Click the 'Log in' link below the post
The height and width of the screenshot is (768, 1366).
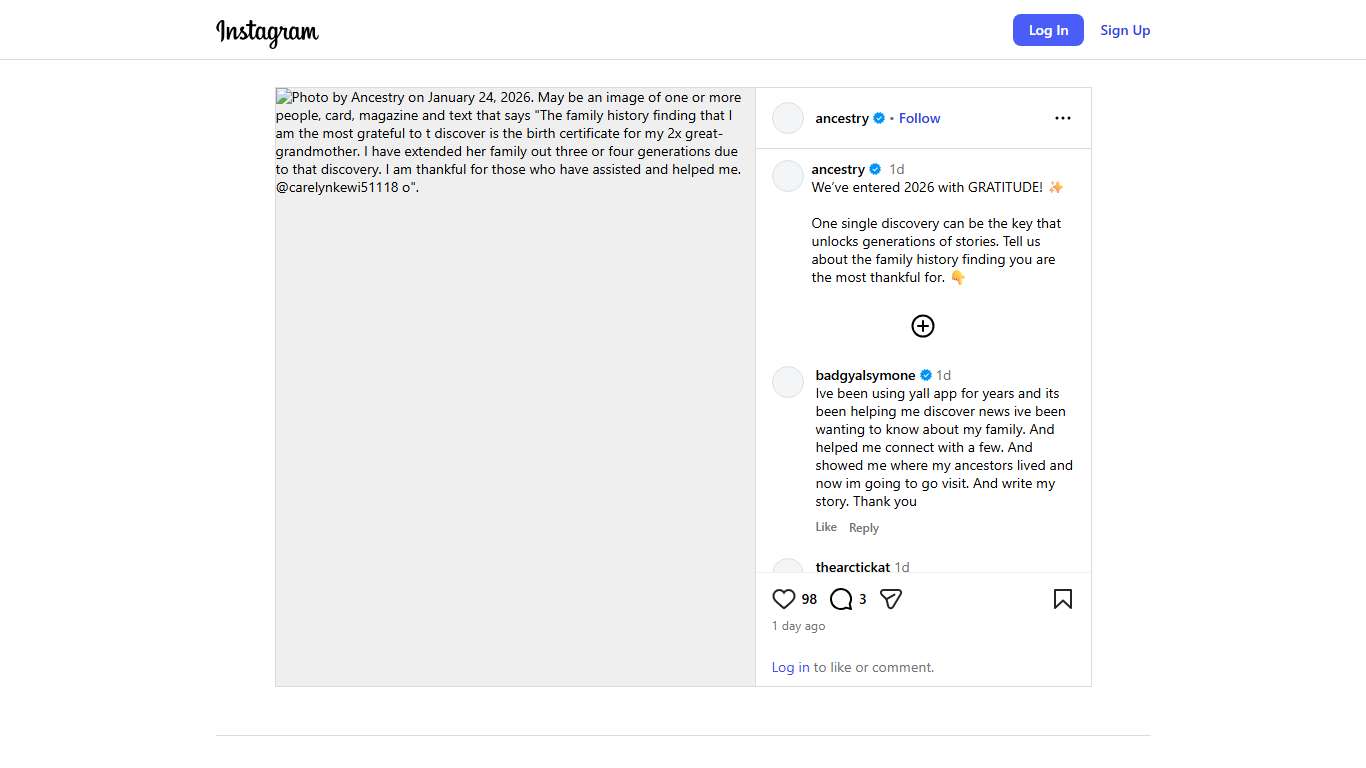[x=790, y=667]
